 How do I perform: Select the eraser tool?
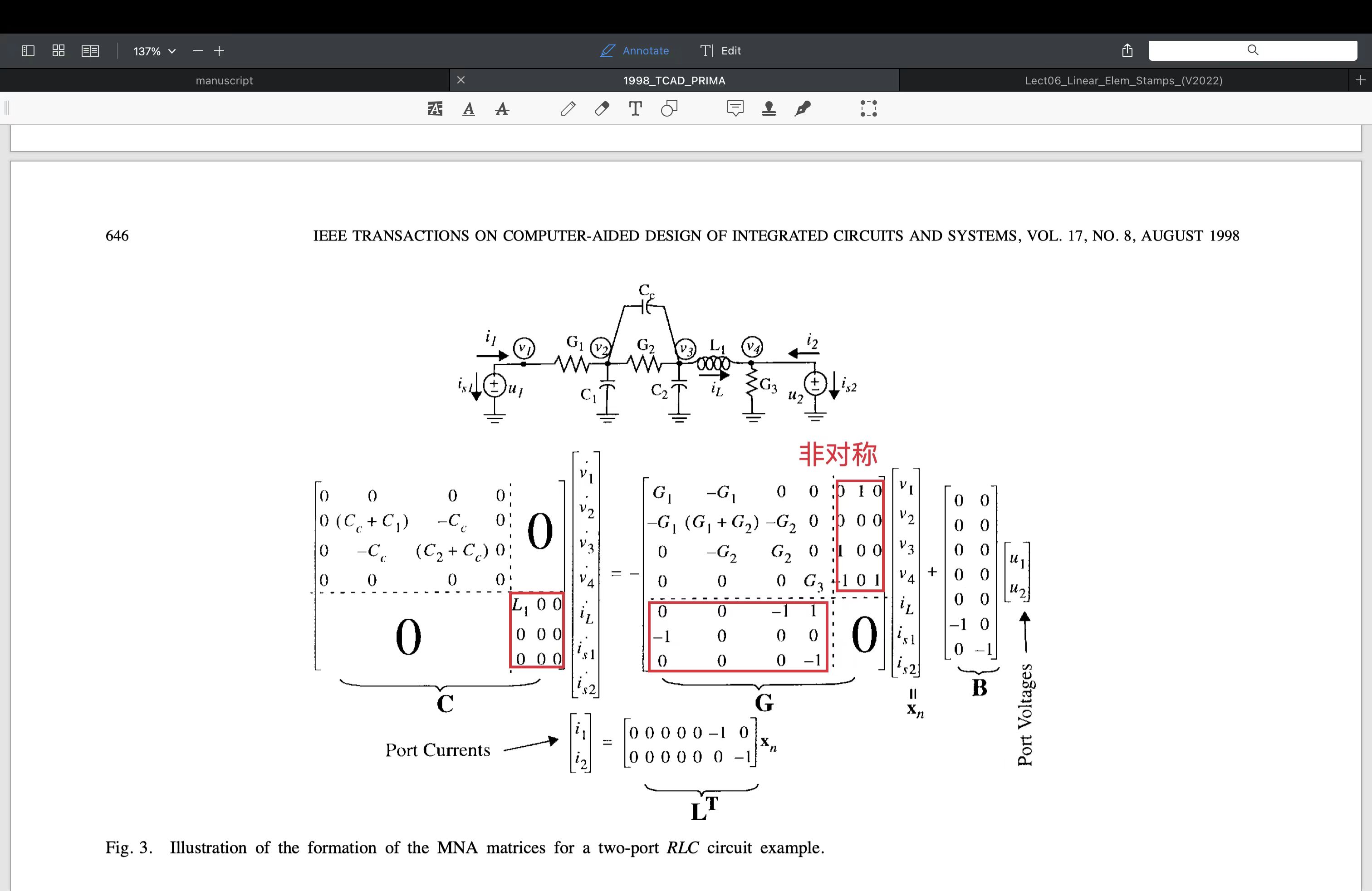tap(602, 108)
